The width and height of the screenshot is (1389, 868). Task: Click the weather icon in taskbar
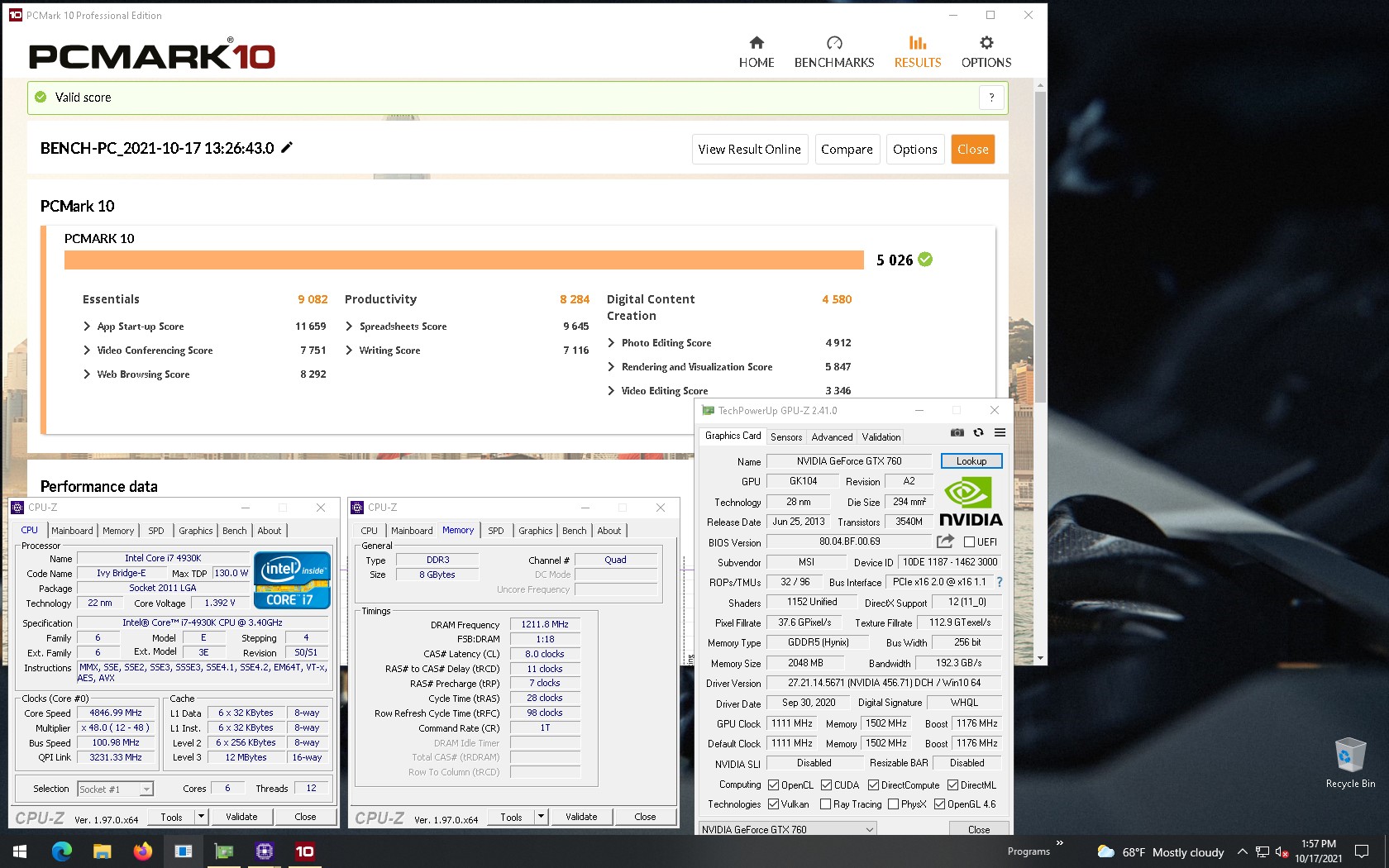tap(1105, 851)
